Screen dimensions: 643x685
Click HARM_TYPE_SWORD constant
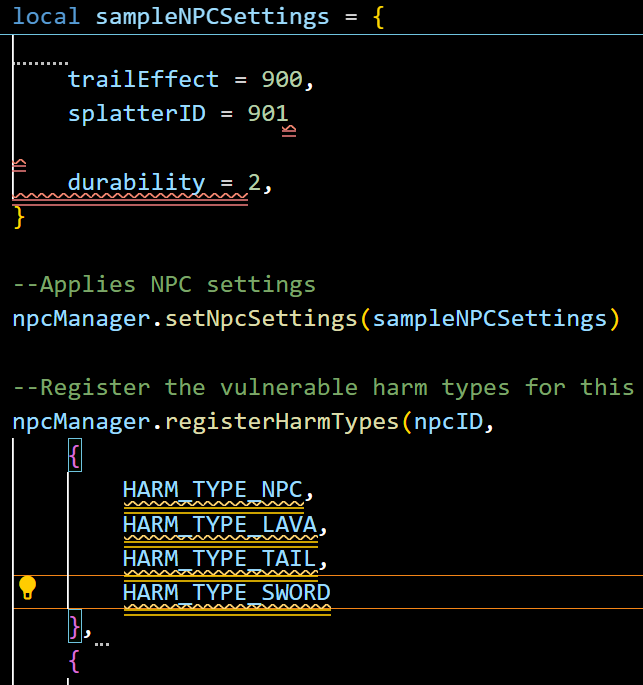pos(227,593)
